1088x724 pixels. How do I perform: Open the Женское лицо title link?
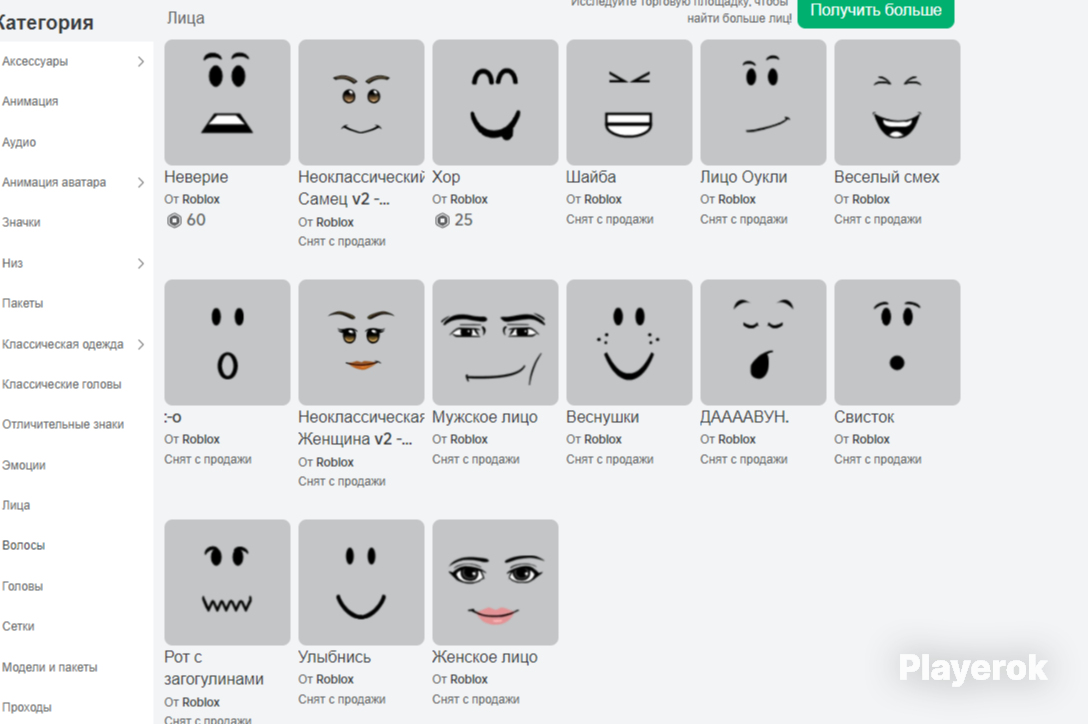point(484,657)
